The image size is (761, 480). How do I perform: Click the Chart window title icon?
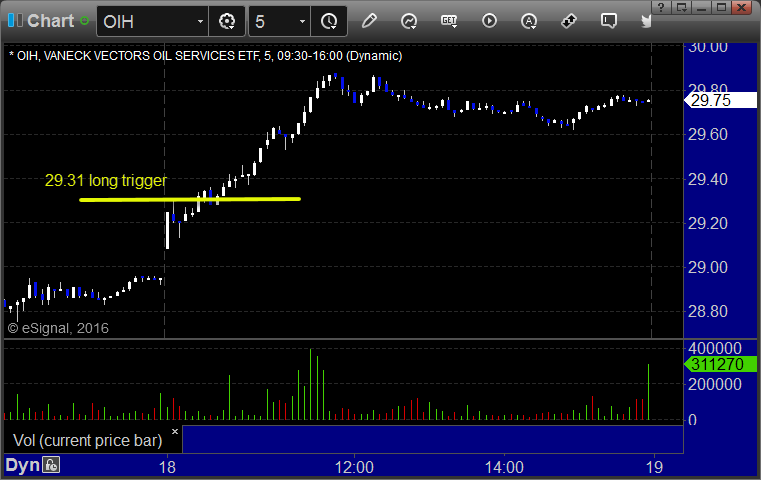15,20
